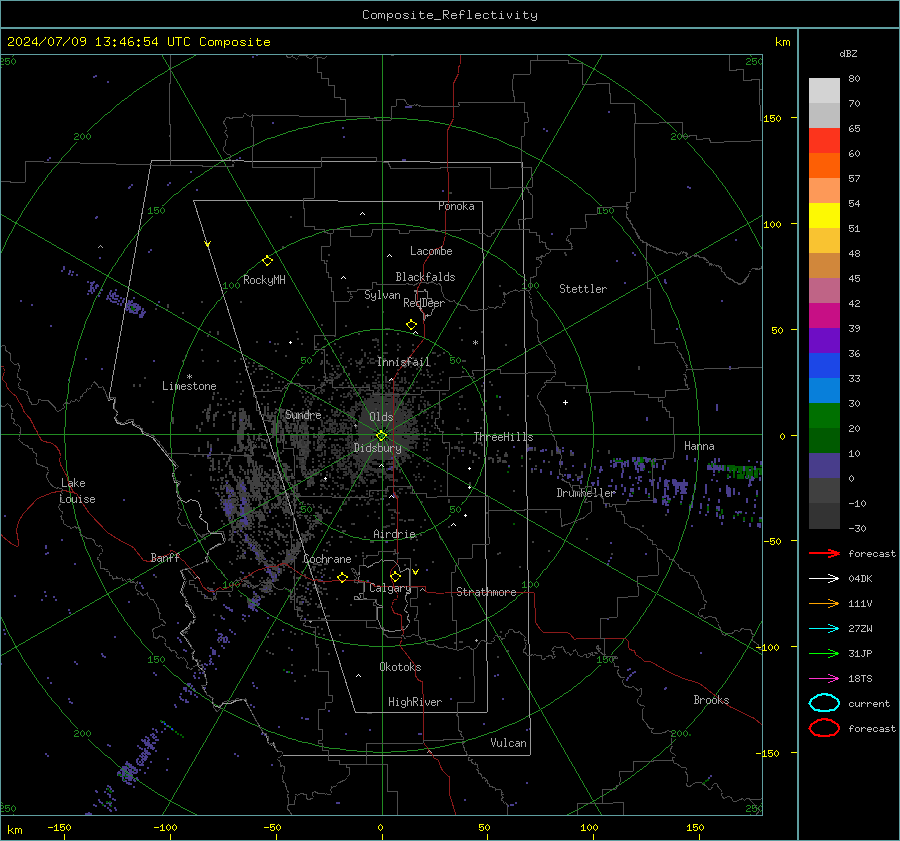Click the white plus marker west of Hanna

(565, 402)
